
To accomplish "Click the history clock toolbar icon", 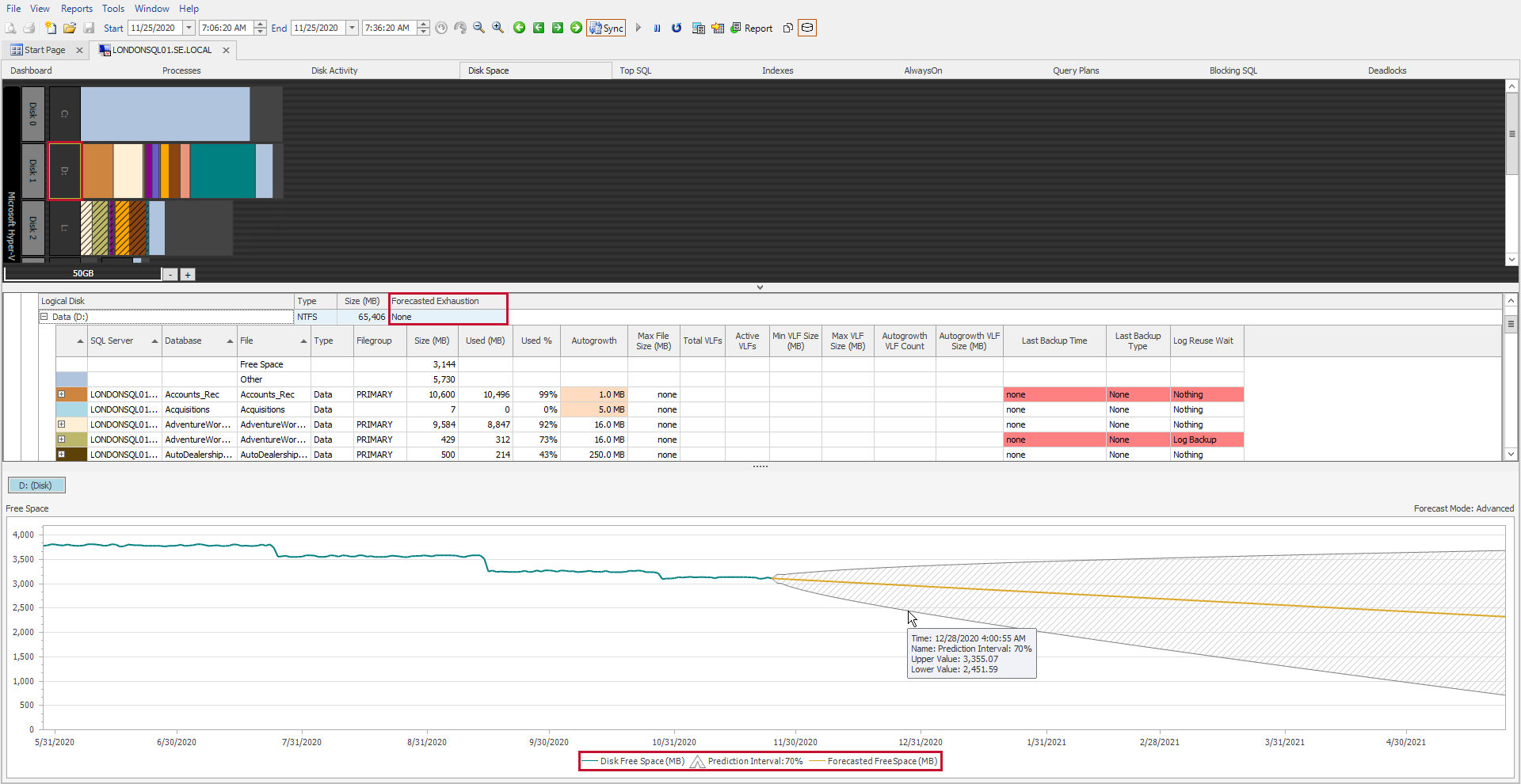I will coord(441,28).
